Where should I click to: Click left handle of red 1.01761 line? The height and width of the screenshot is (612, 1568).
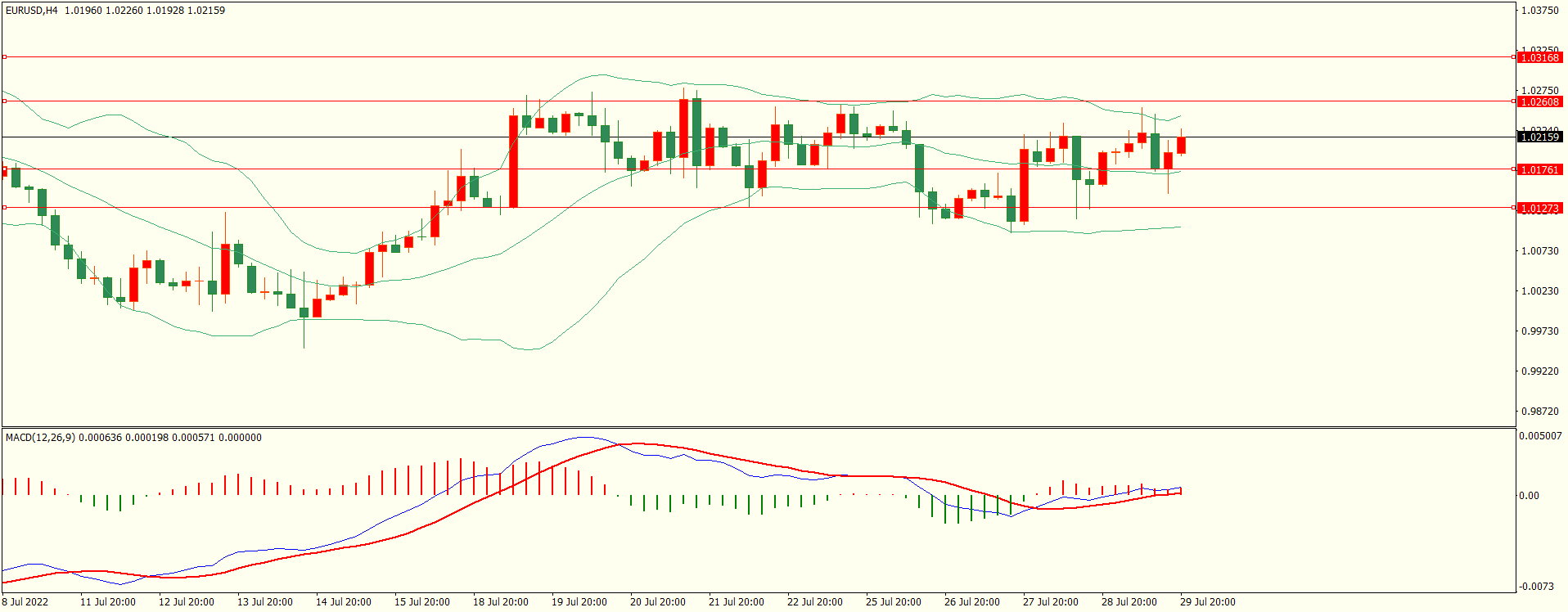pyautogui.click(x=4, y=169)
